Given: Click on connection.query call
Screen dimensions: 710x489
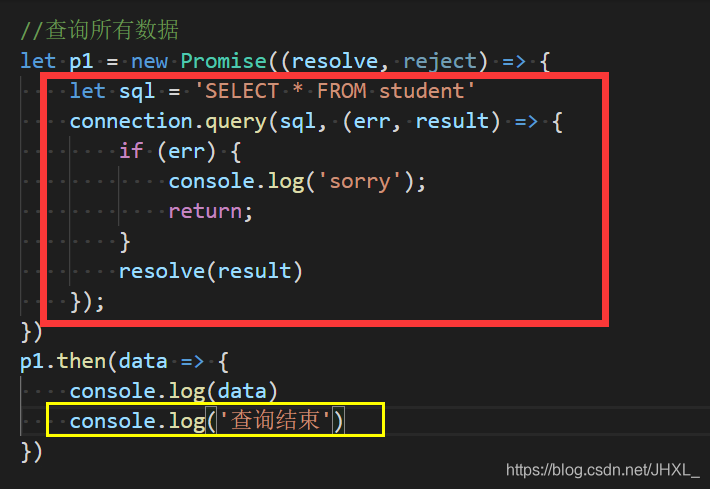Looking at the screenshot, I should click(169, 121).
